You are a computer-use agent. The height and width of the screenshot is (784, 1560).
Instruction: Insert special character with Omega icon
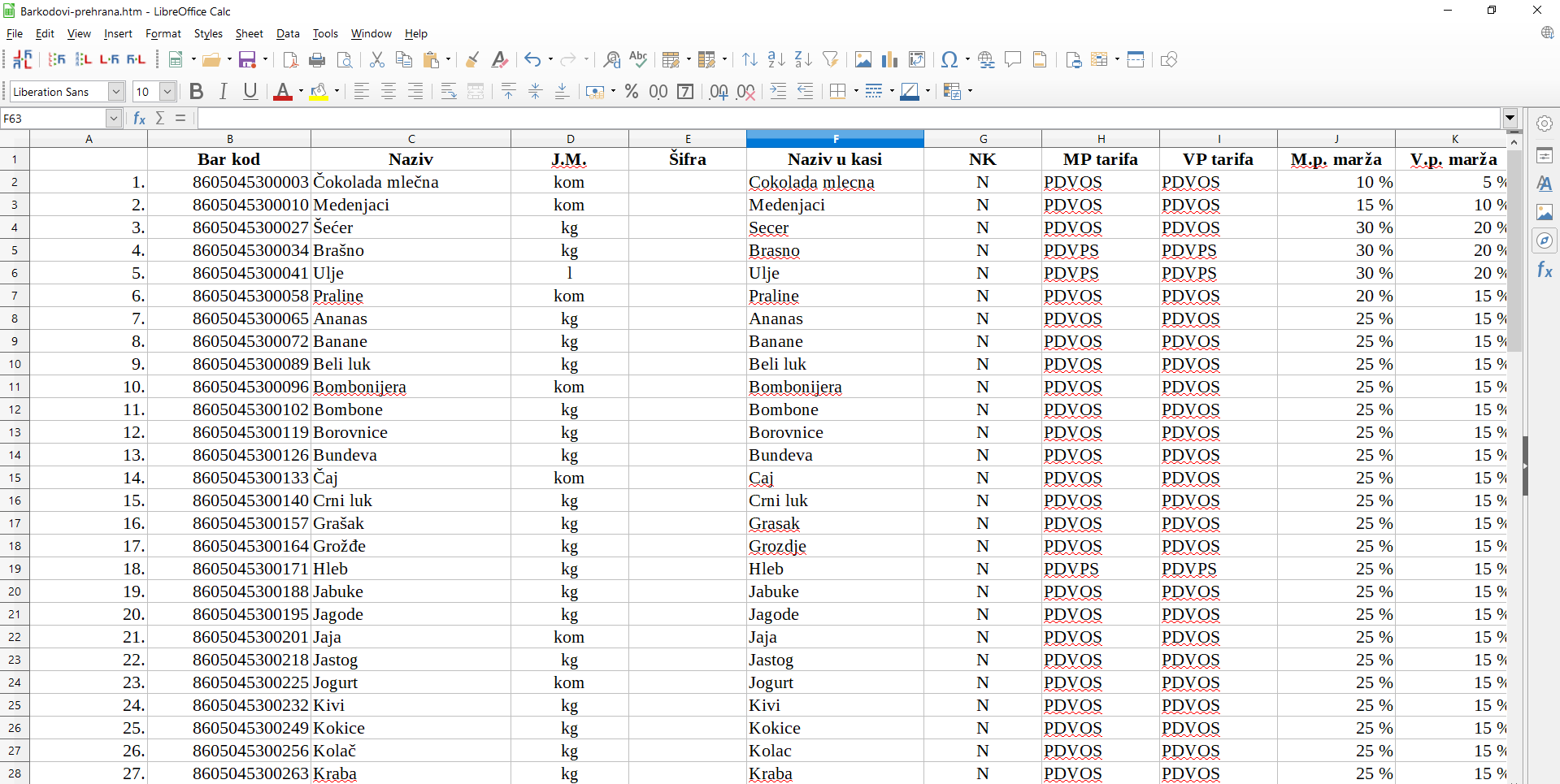949,59
